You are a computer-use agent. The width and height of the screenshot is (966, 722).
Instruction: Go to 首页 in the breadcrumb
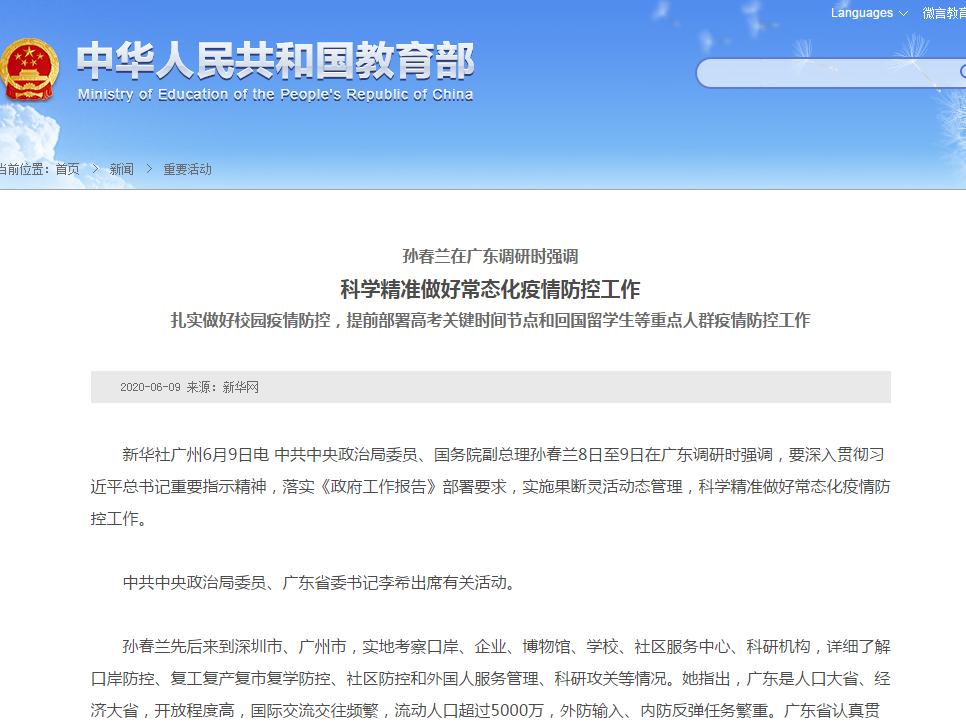point(67,169)
